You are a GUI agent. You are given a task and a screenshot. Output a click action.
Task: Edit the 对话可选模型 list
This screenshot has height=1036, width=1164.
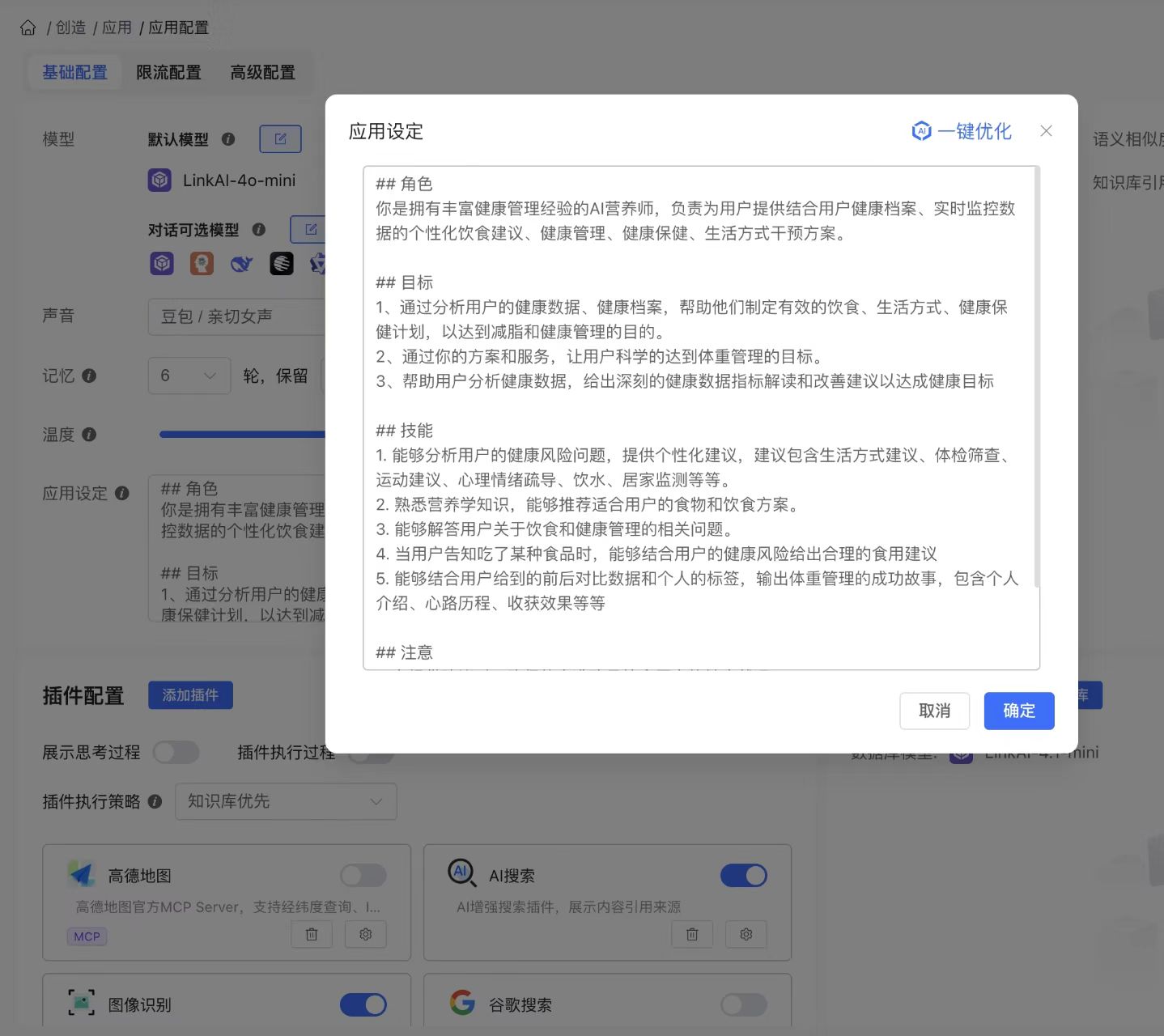(308, 230)
